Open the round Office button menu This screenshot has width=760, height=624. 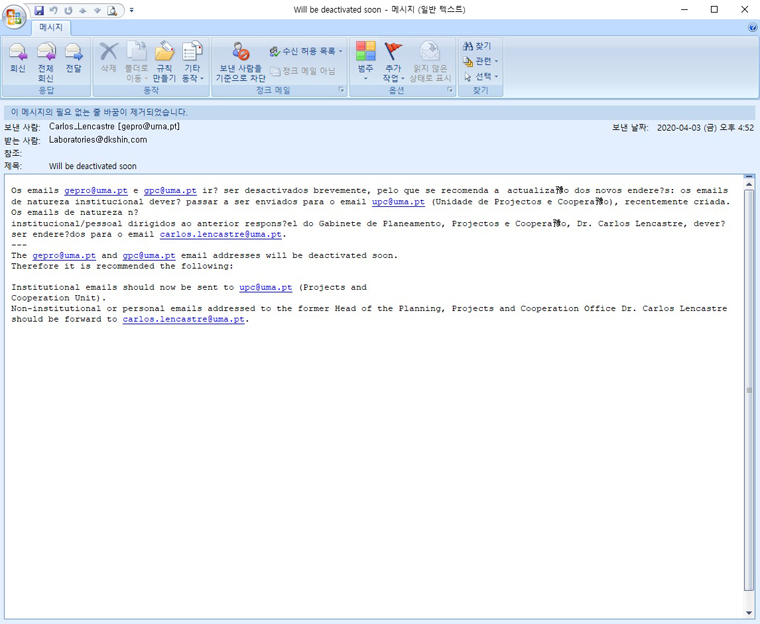(x=15, y=16)
